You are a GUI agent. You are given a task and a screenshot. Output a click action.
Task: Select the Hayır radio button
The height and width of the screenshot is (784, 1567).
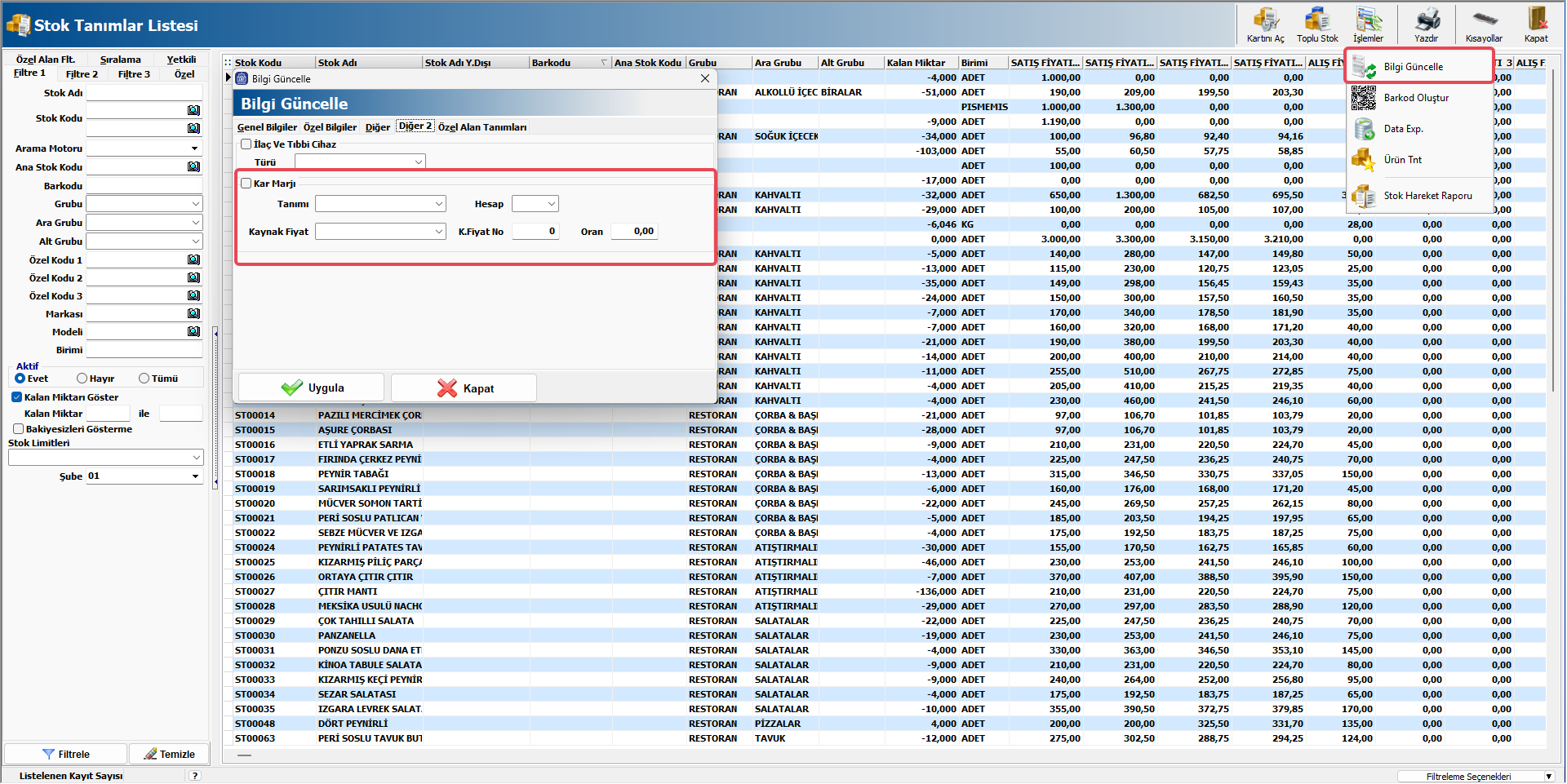[82, 379]
